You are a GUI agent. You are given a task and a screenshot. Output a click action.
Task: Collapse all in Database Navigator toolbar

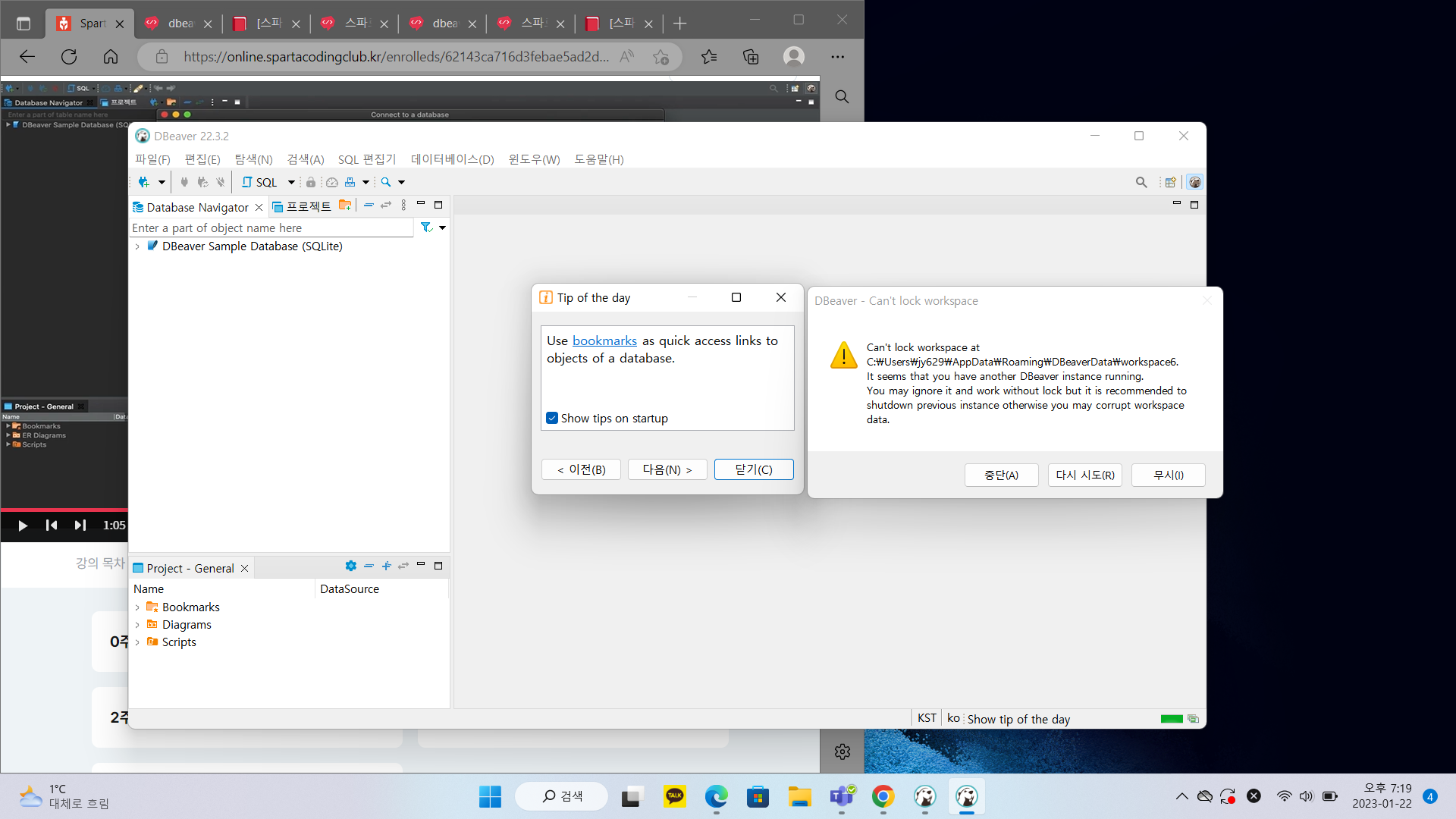[369, 205]
